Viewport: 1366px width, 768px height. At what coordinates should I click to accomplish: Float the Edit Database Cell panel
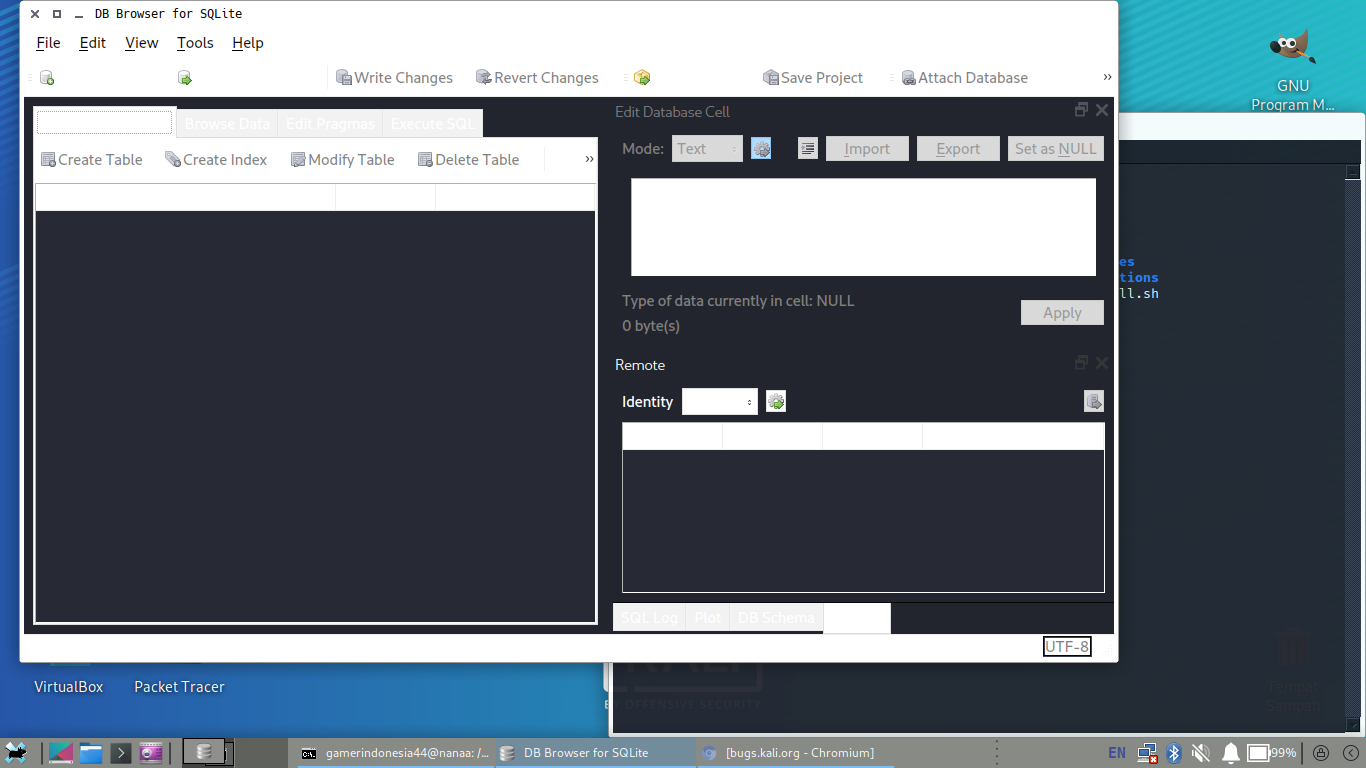(x=1081, y=110)
